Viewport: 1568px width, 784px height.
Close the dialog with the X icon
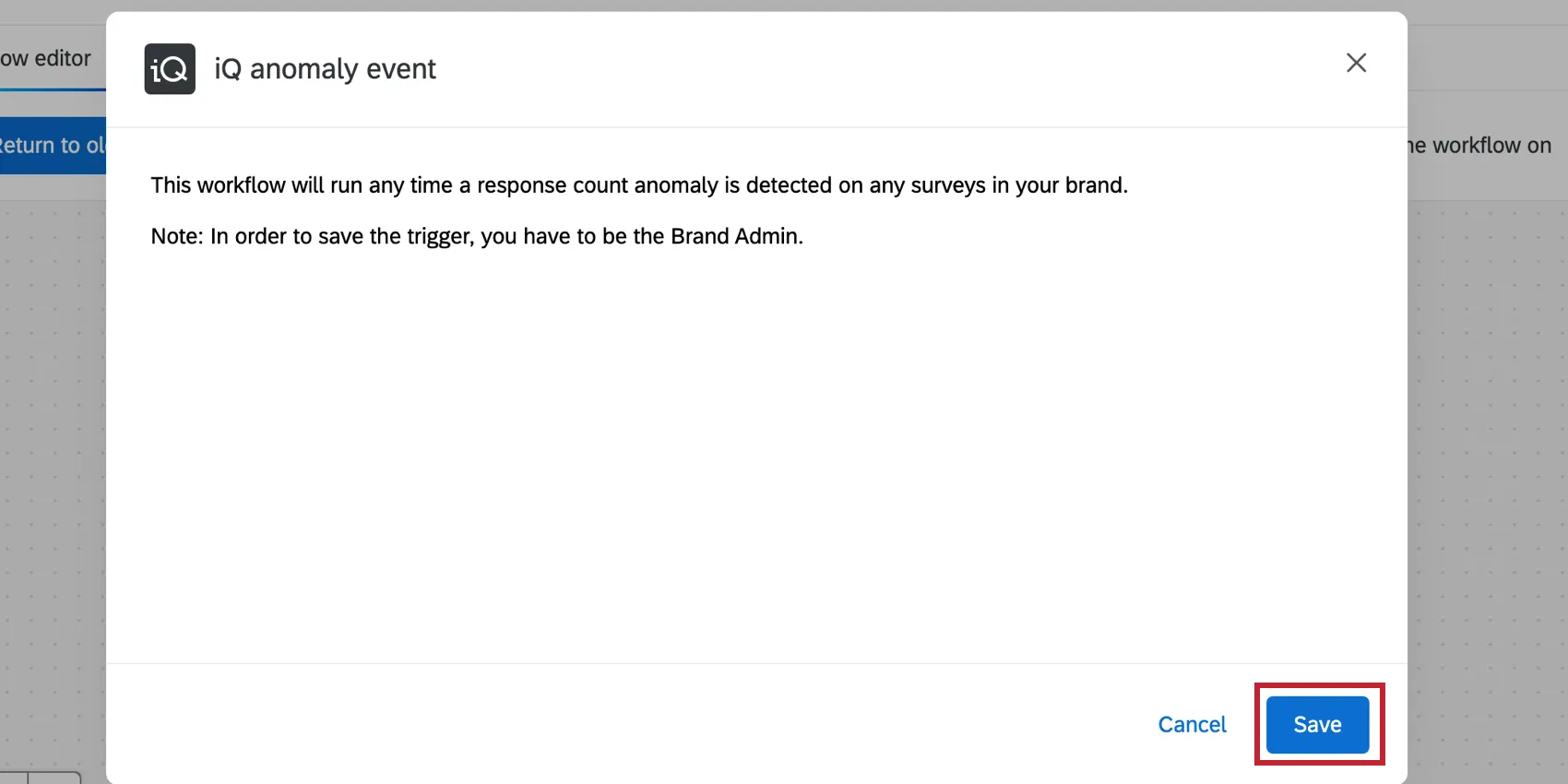pyautogui.click(x=1356, y=63)
